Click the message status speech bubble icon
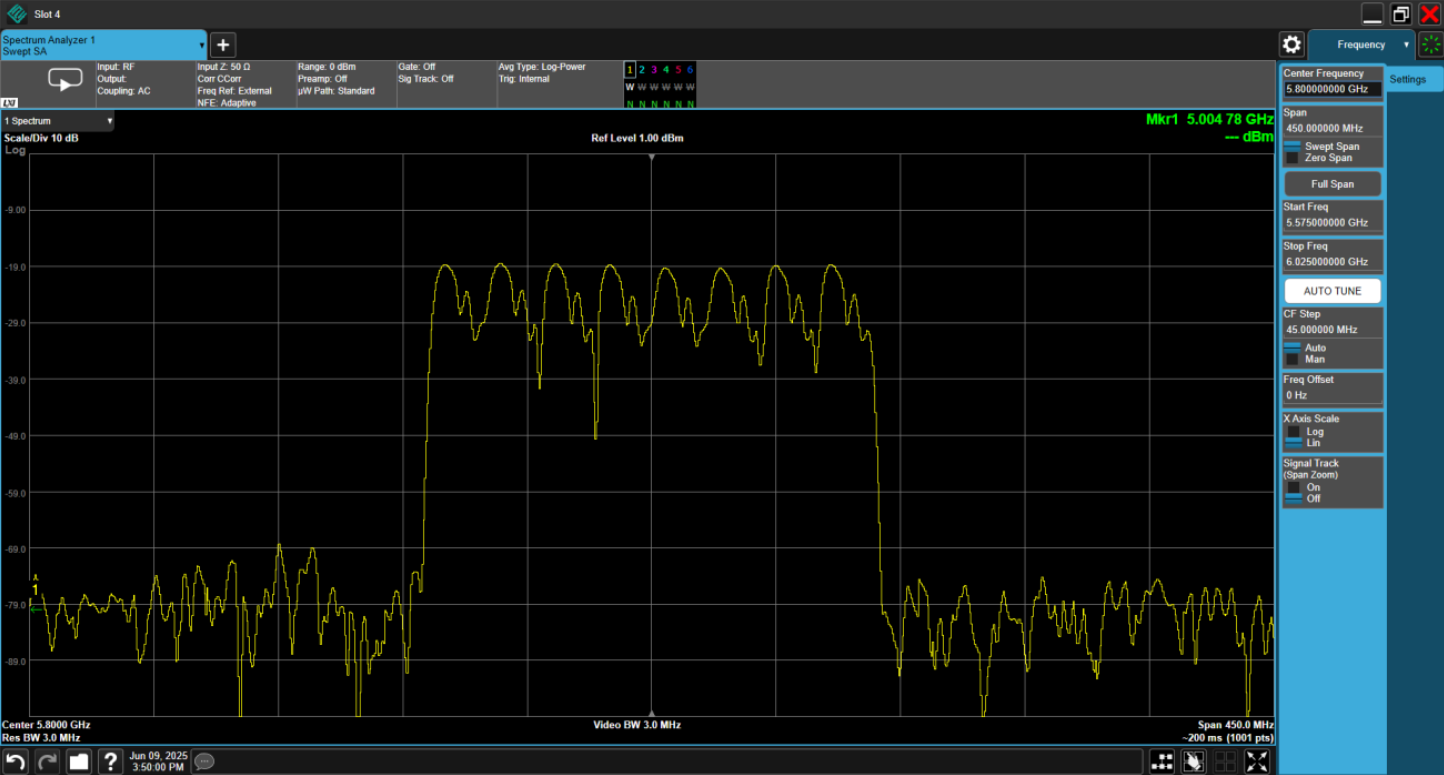 pos(204,762)
